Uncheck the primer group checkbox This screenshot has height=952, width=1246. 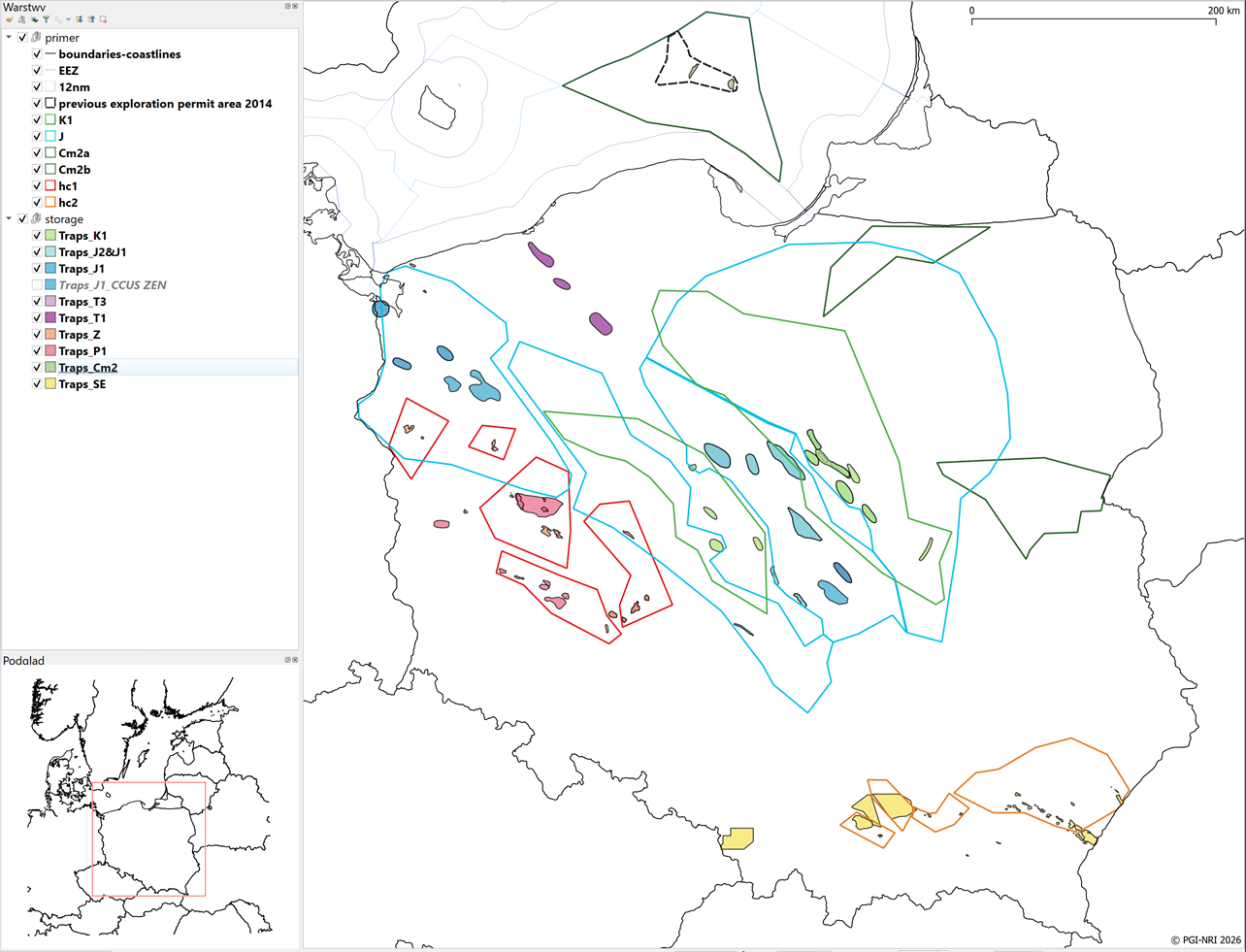23,38
